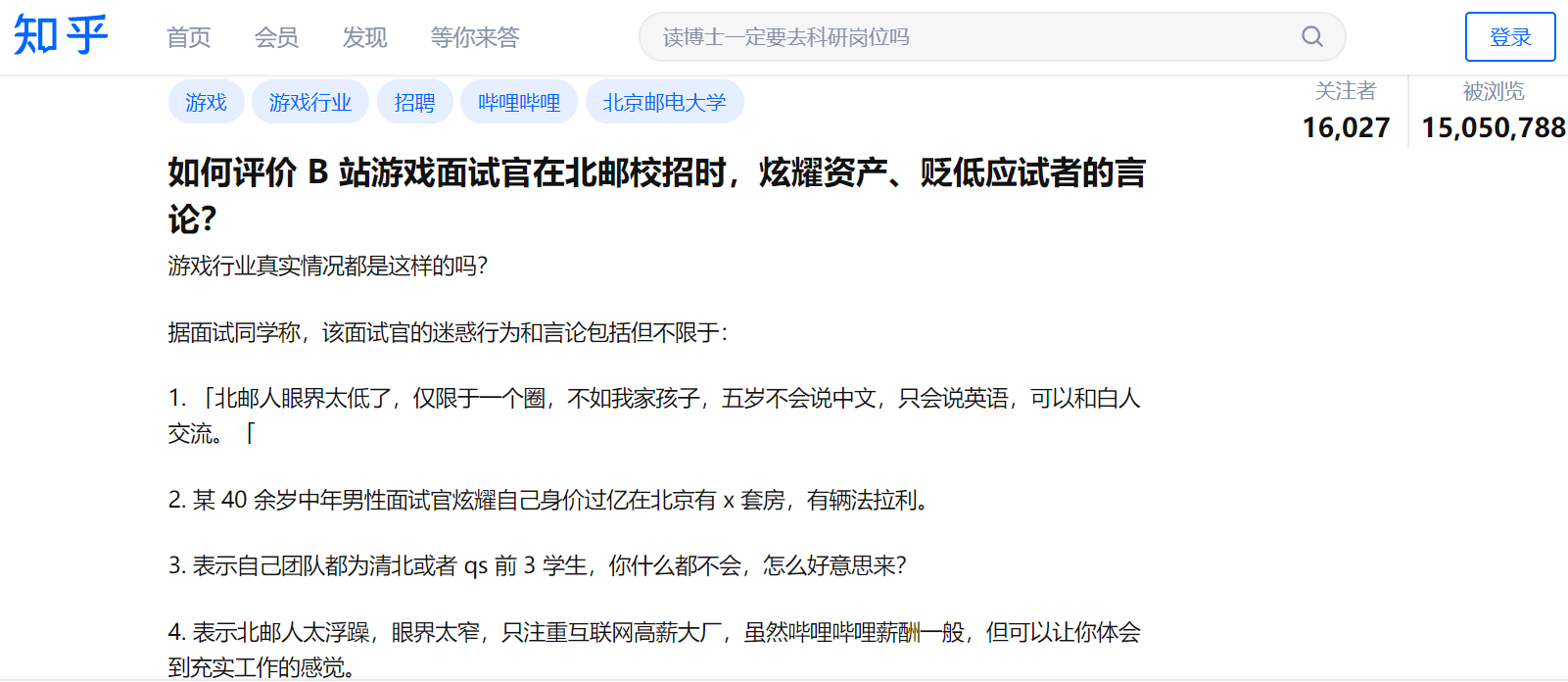Go to the 首页 home tab

point(188,37)
